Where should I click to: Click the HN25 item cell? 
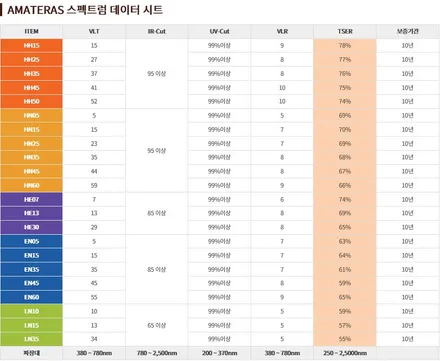(x=31, y=144)
